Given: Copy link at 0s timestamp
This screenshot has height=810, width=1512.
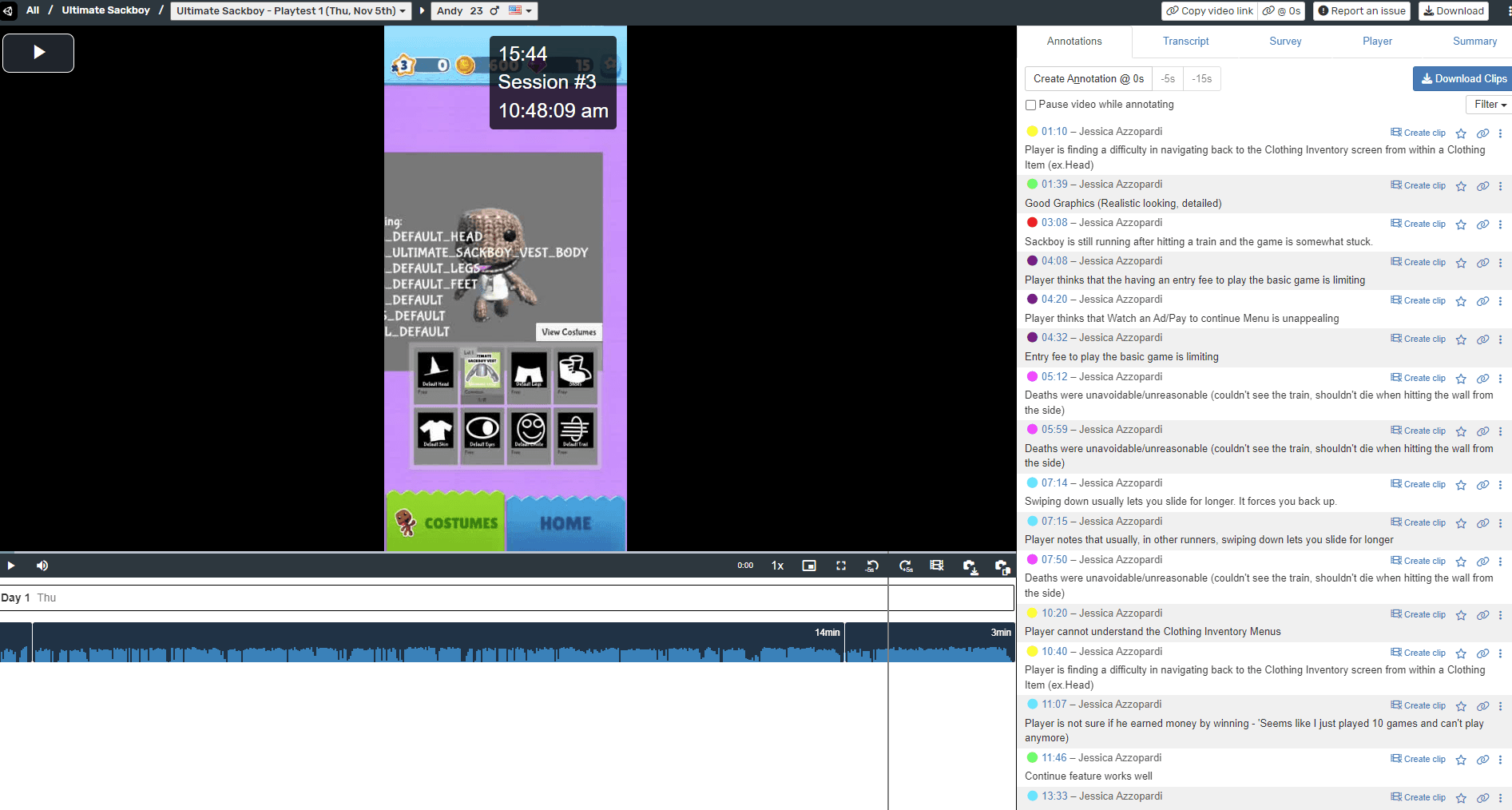Looking at the screenshot, I should click(1281, 11).
